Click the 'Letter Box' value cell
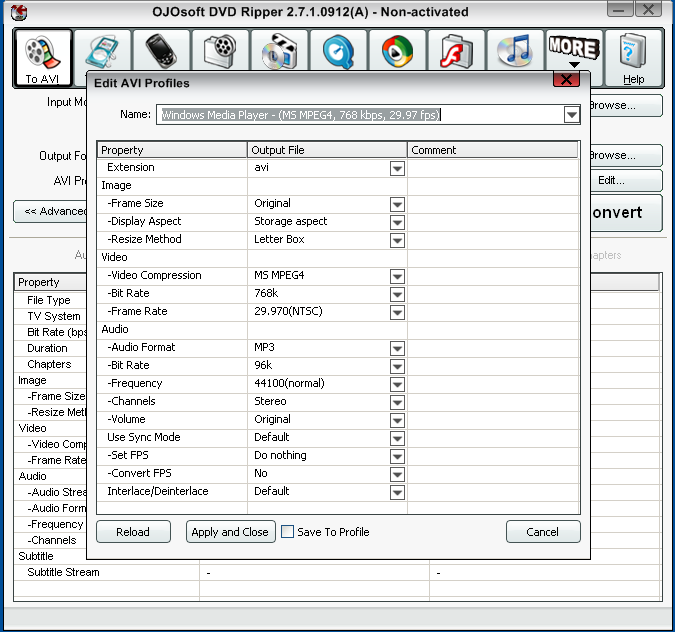The width and height of the screenshot is (675, 632). click(319, 239)
